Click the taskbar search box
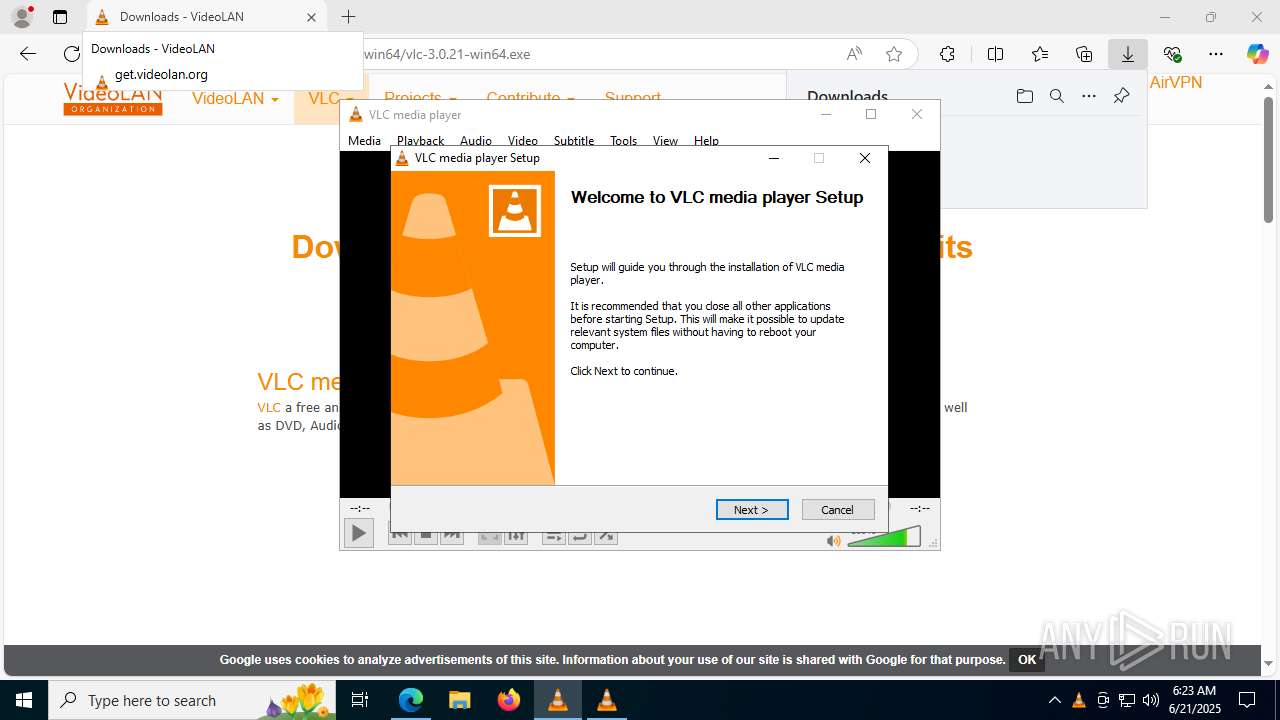The image size is (1280, 720). (192, 700)
